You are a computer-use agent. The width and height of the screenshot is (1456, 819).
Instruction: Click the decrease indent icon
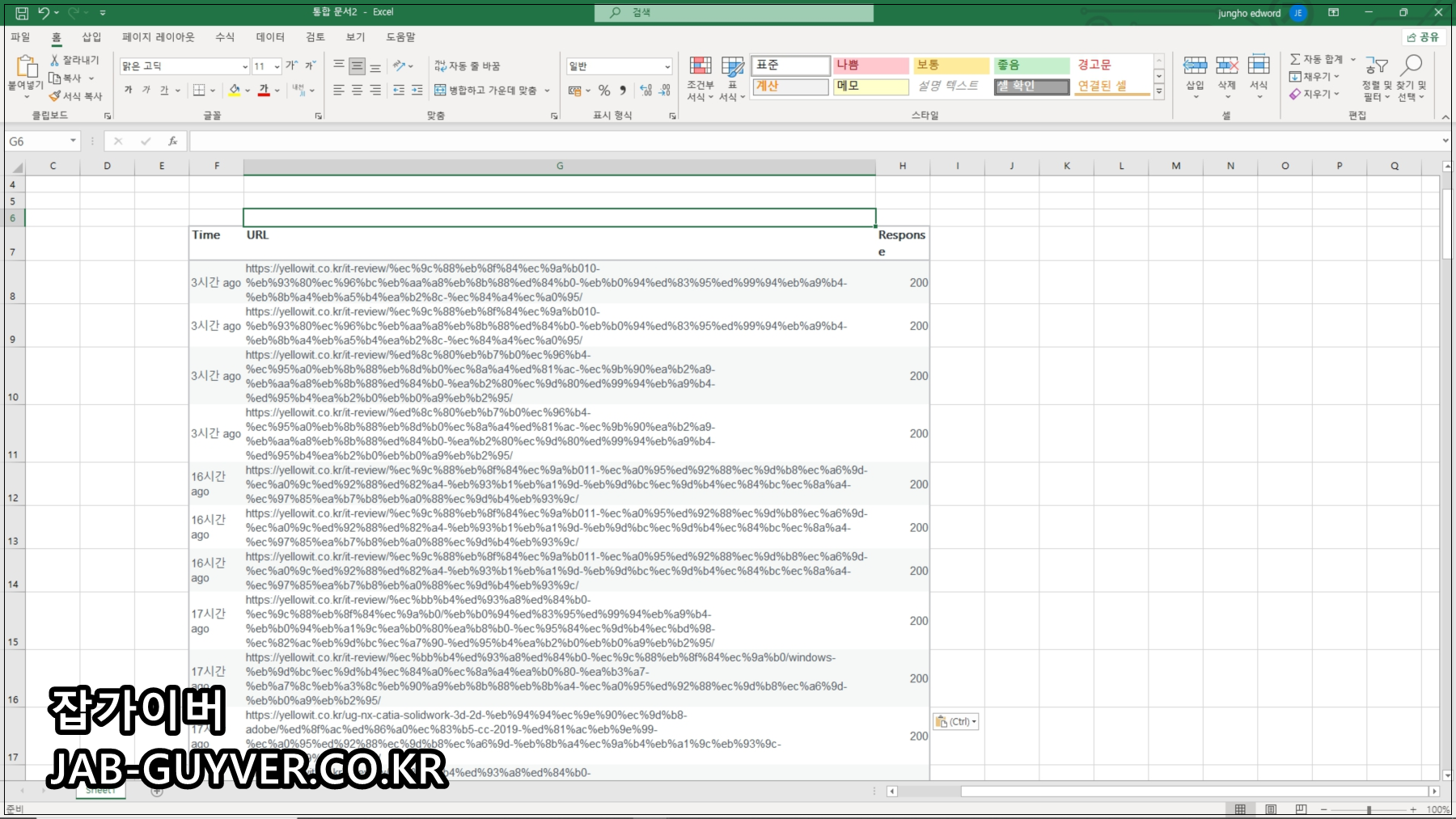point(399,90)
